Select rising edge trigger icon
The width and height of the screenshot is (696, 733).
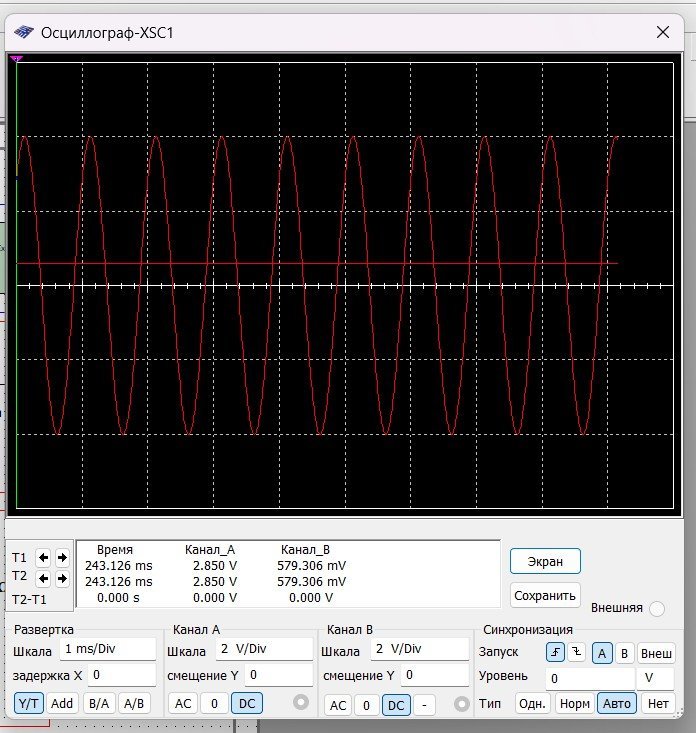coord(555,653)
